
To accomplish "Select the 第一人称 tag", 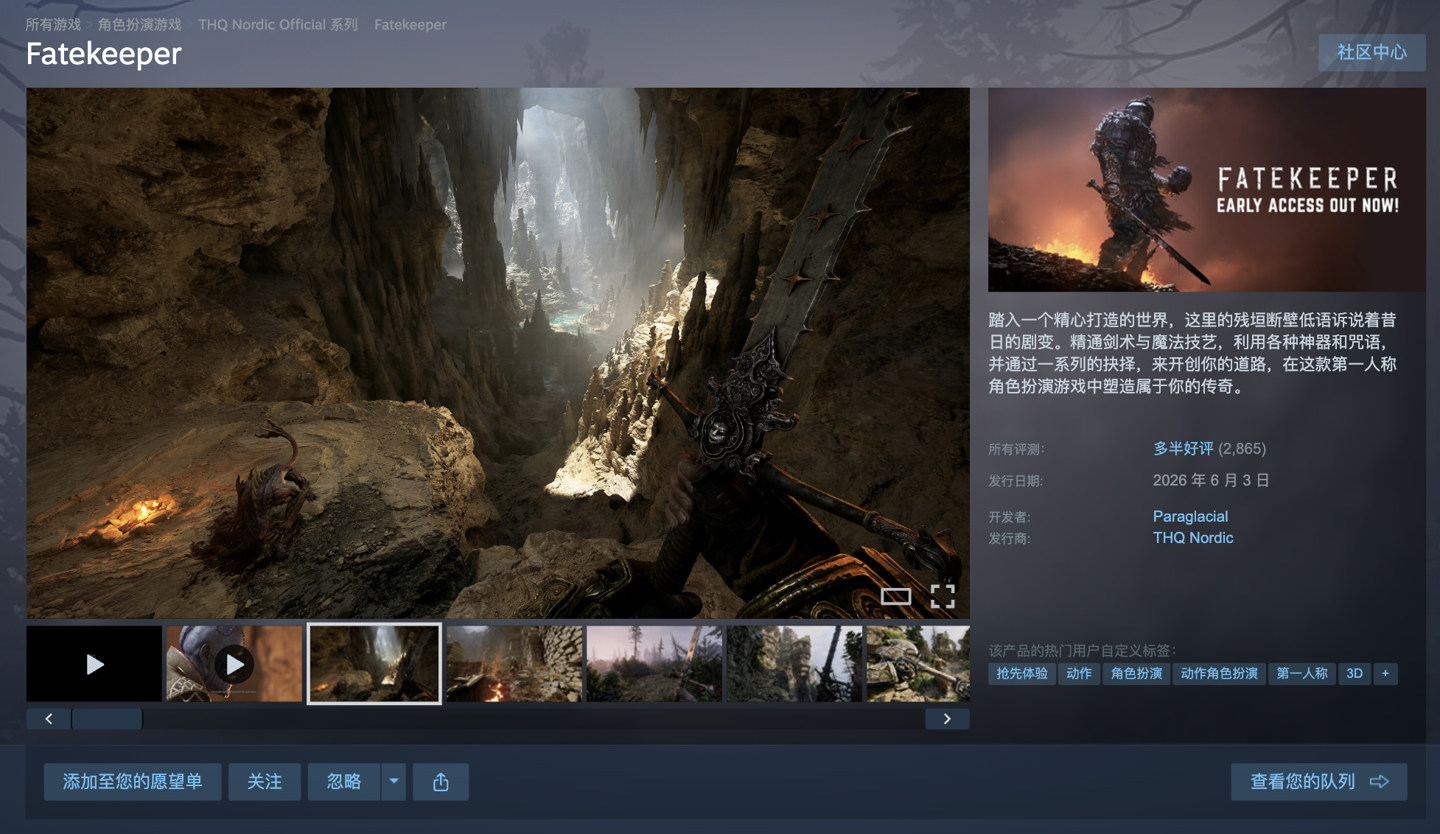I will (x=1302, y=674).
